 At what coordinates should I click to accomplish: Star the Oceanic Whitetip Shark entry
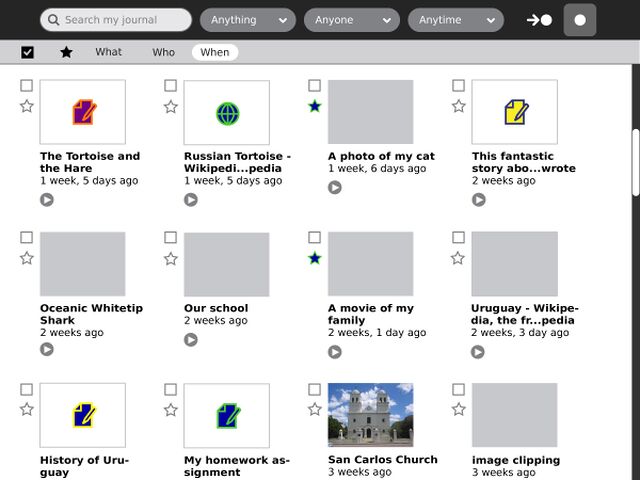click(27, 258)
